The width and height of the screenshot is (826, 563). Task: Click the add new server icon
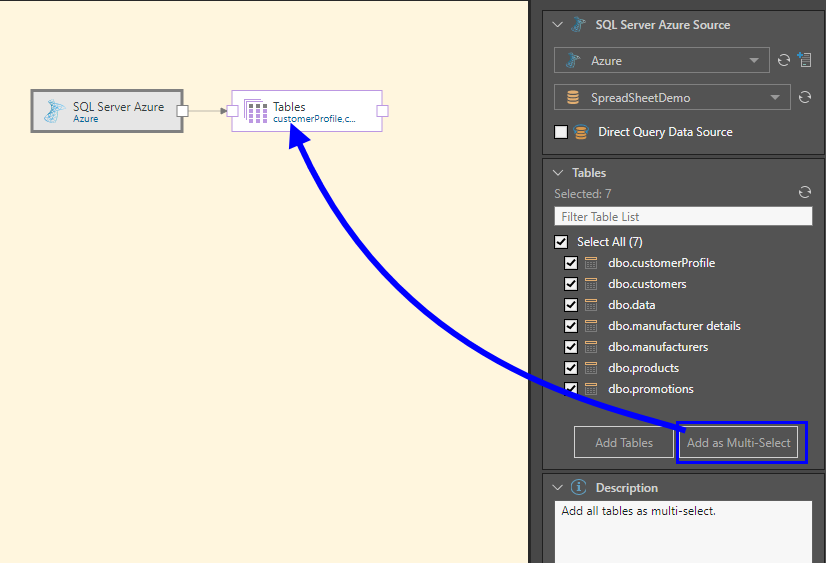click(805, 61)
